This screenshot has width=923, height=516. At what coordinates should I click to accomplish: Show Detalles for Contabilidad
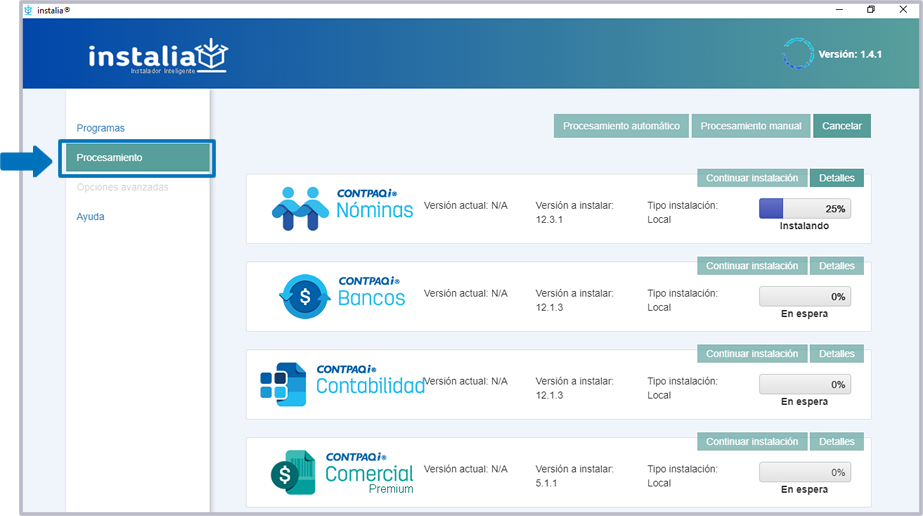click(836, 354)
